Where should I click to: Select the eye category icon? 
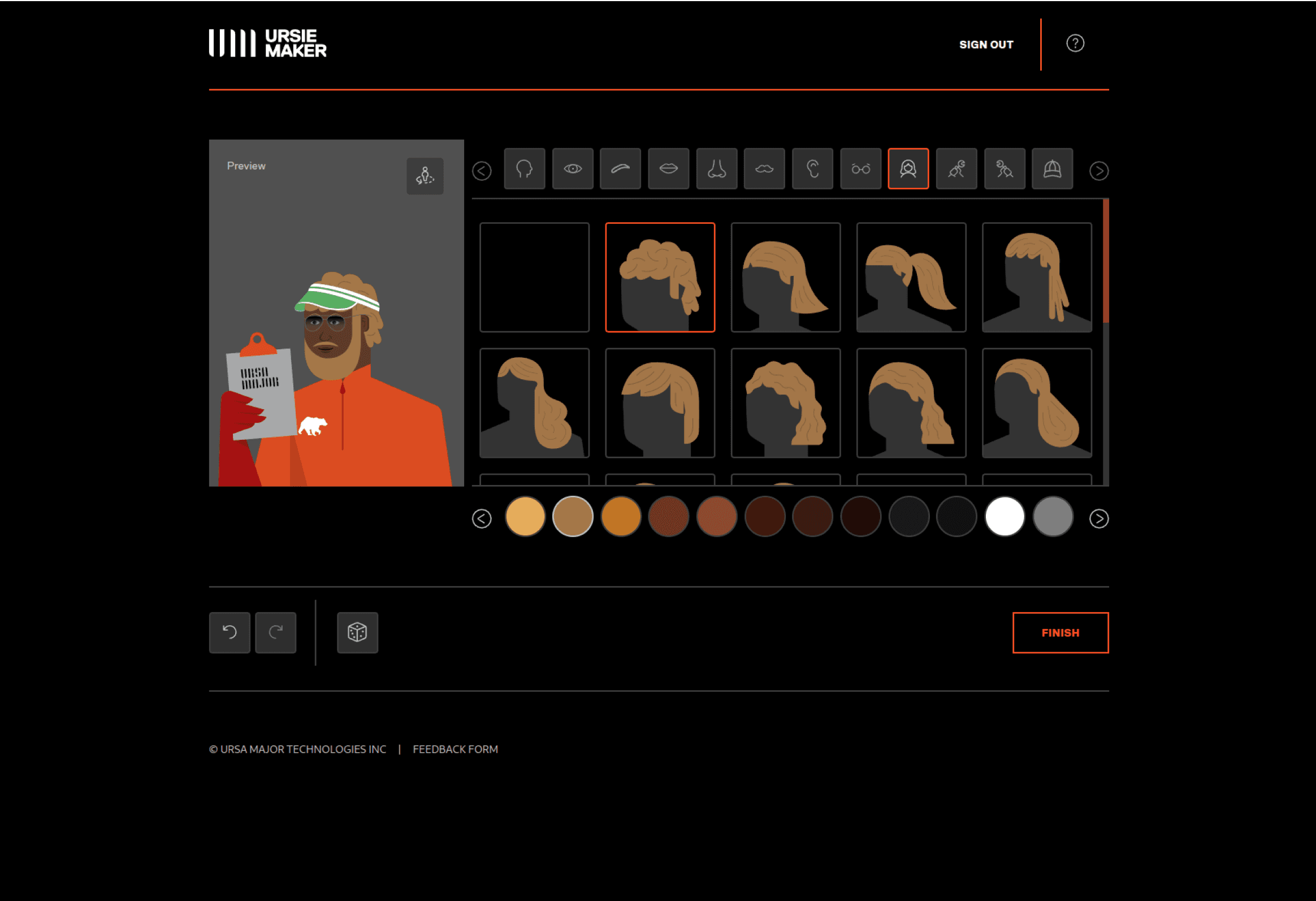click(x=573, y=169)
